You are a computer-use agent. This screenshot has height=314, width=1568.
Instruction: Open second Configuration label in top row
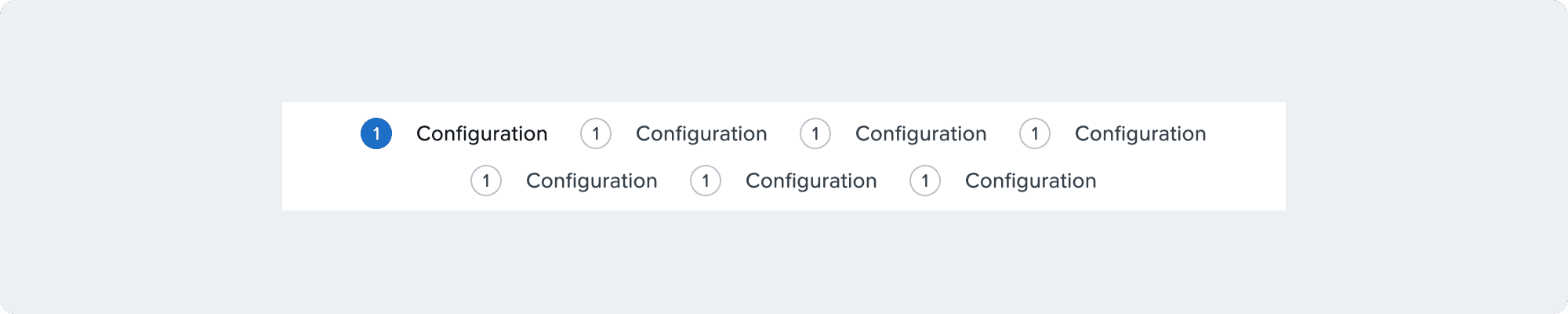pos(701,133)
